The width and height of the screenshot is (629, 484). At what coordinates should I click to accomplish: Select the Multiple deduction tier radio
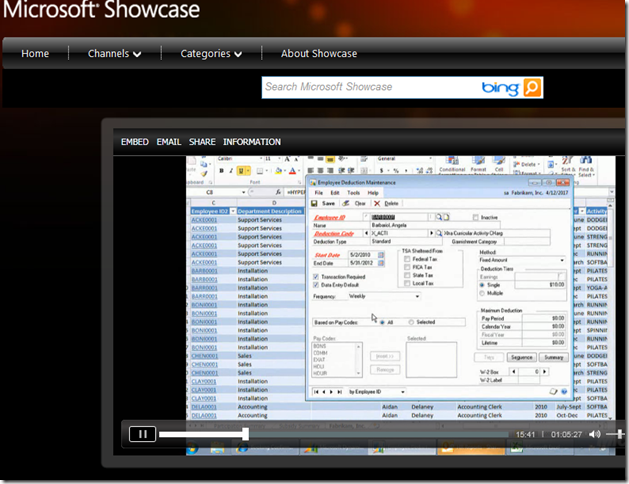pyautogui.click(x=482, y=293)
